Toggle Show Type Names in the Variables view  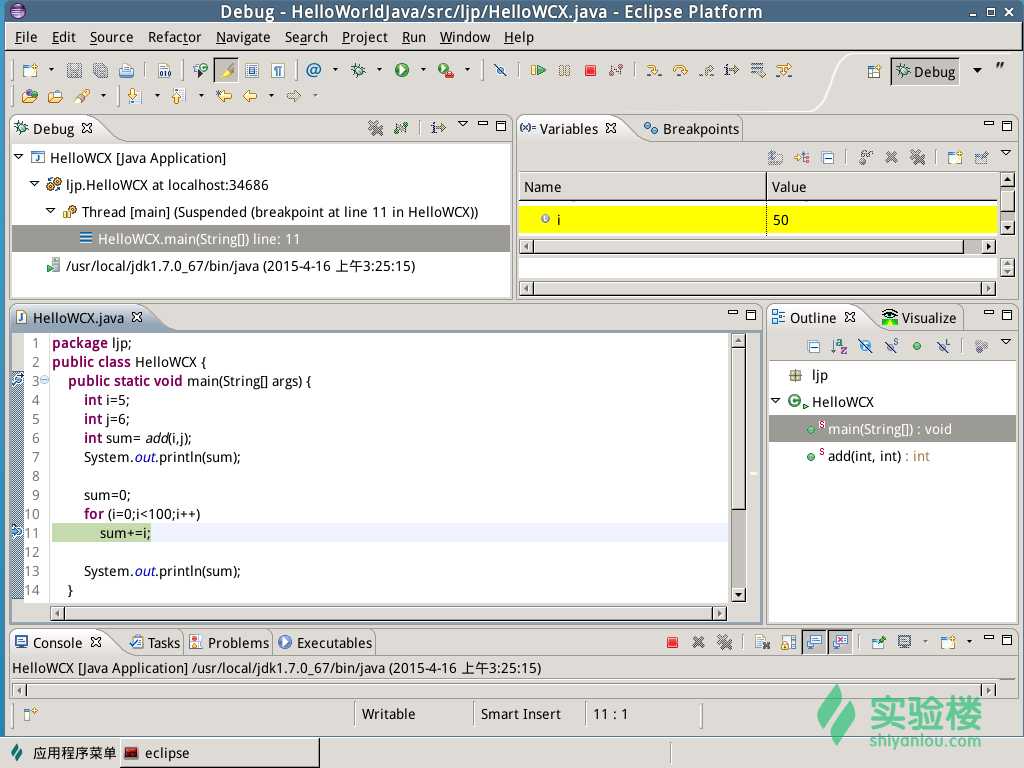coord(775,157)
